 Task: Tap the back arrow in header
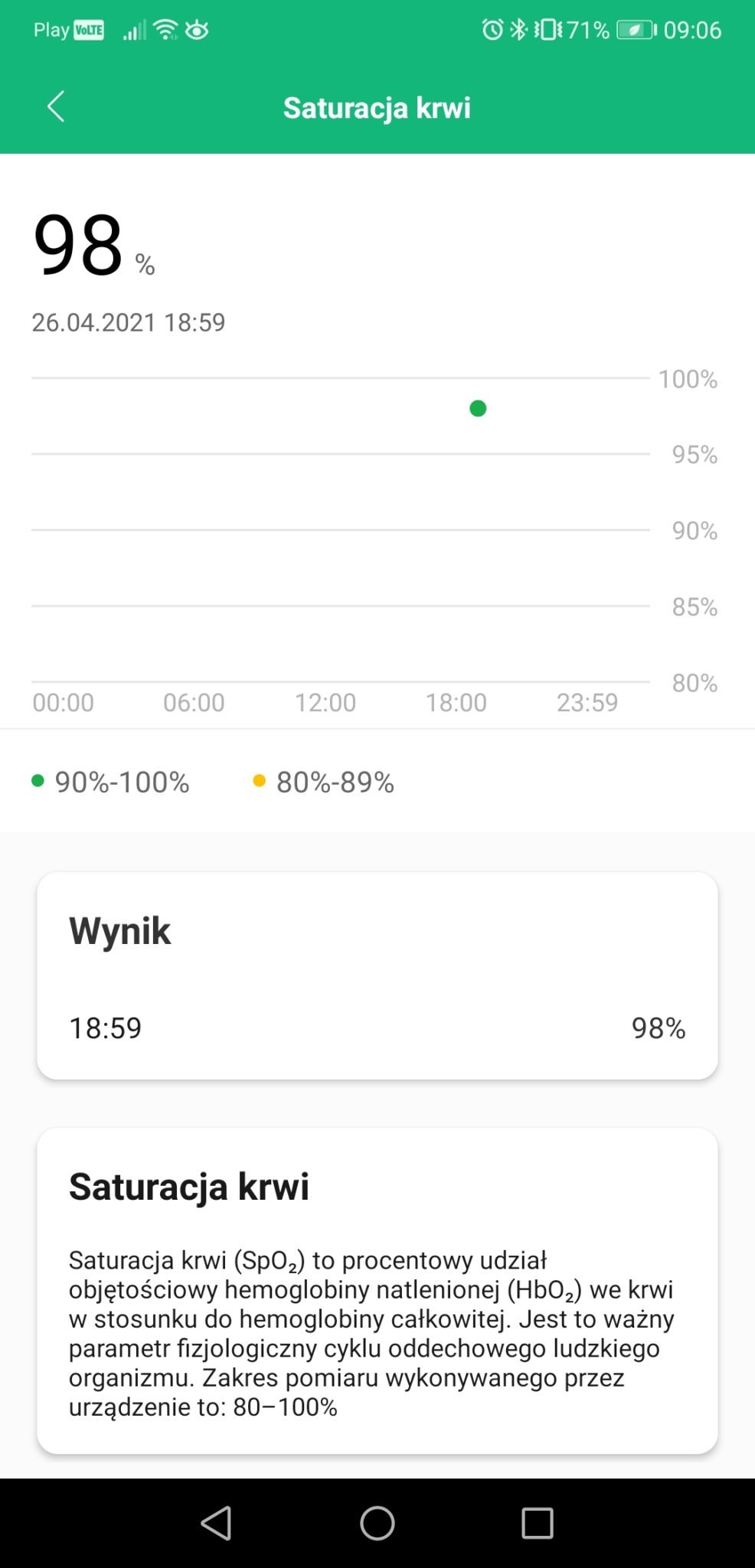tap(56, 106)
